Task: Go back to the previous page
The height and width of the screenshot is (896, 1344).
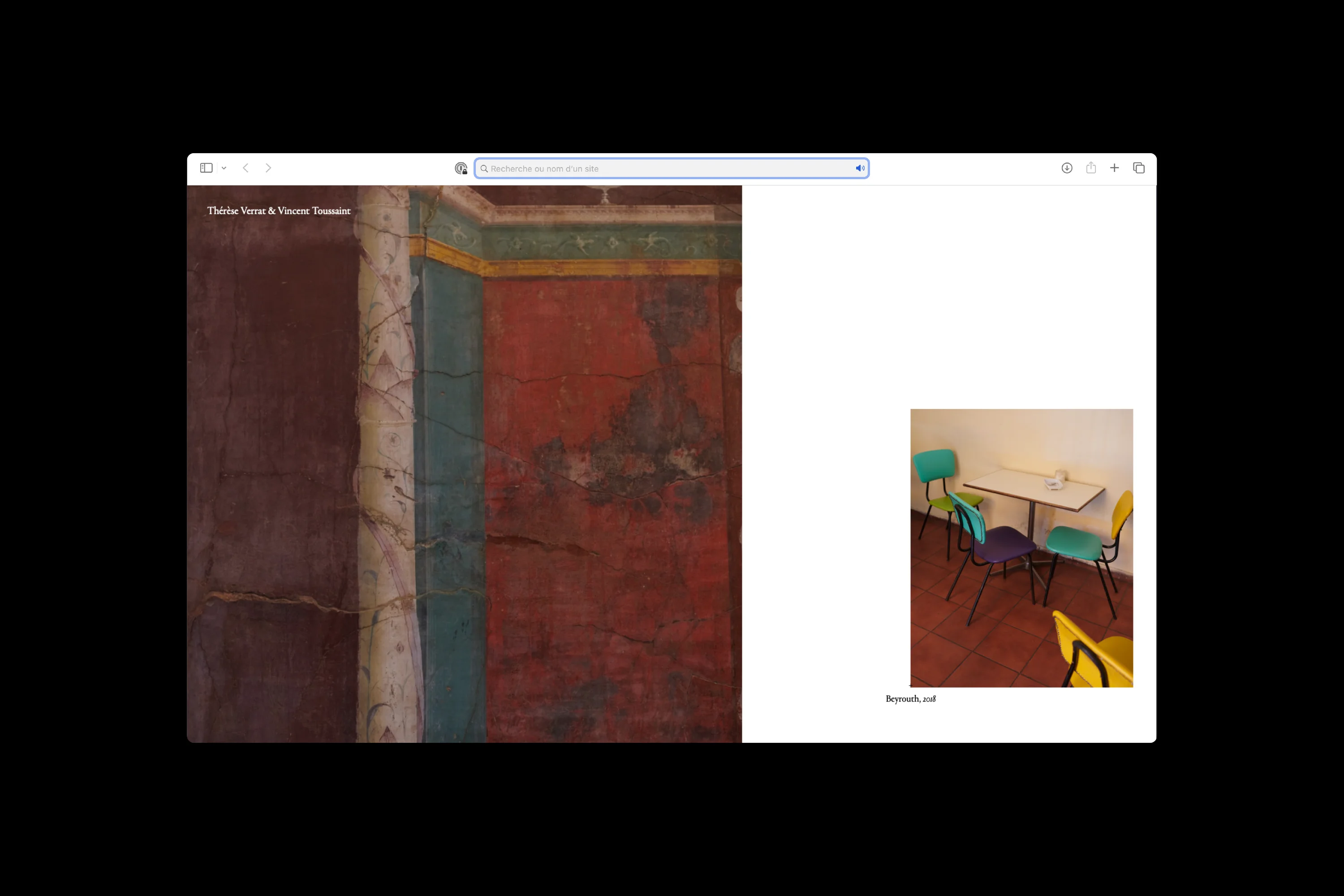Action: click(x=246, y=168)
